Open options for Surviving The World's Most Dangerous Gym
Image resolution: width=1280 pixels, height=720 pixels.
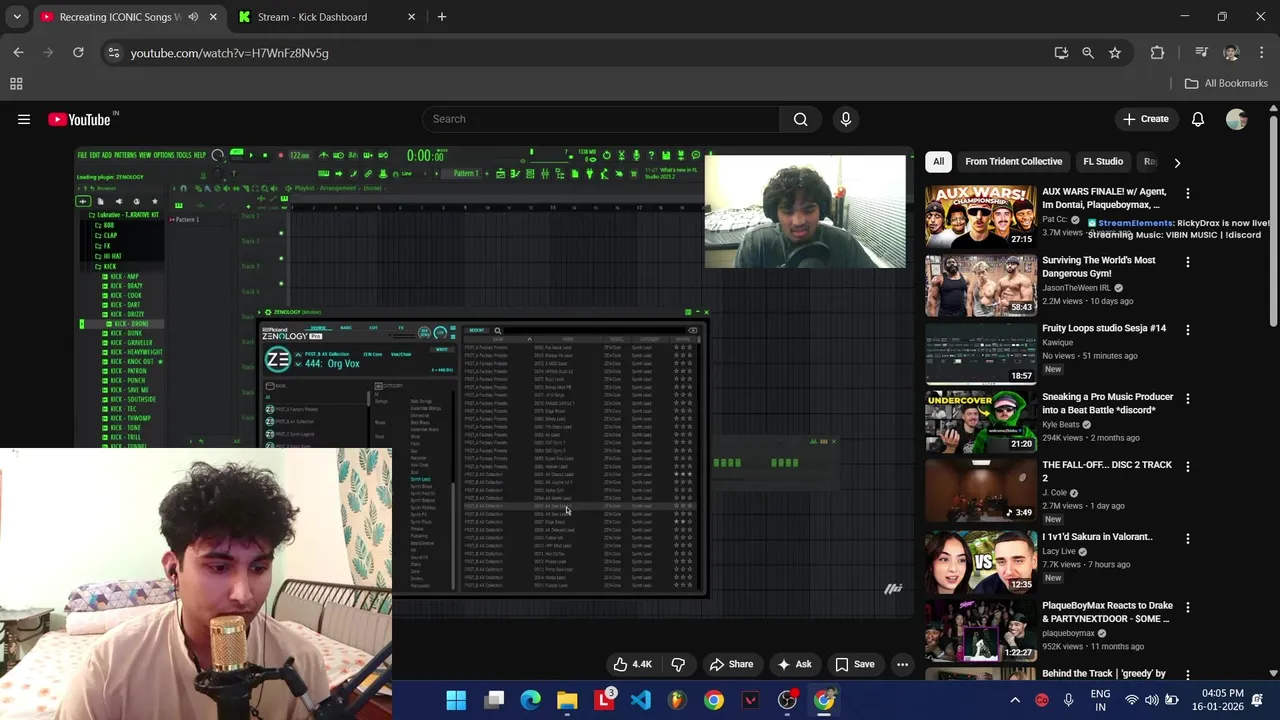(1188, 262)
